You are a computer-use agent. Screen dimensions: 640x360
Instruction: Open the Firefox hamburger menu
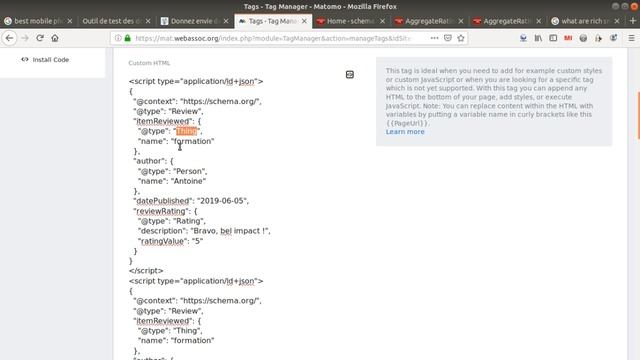[631, 38]
